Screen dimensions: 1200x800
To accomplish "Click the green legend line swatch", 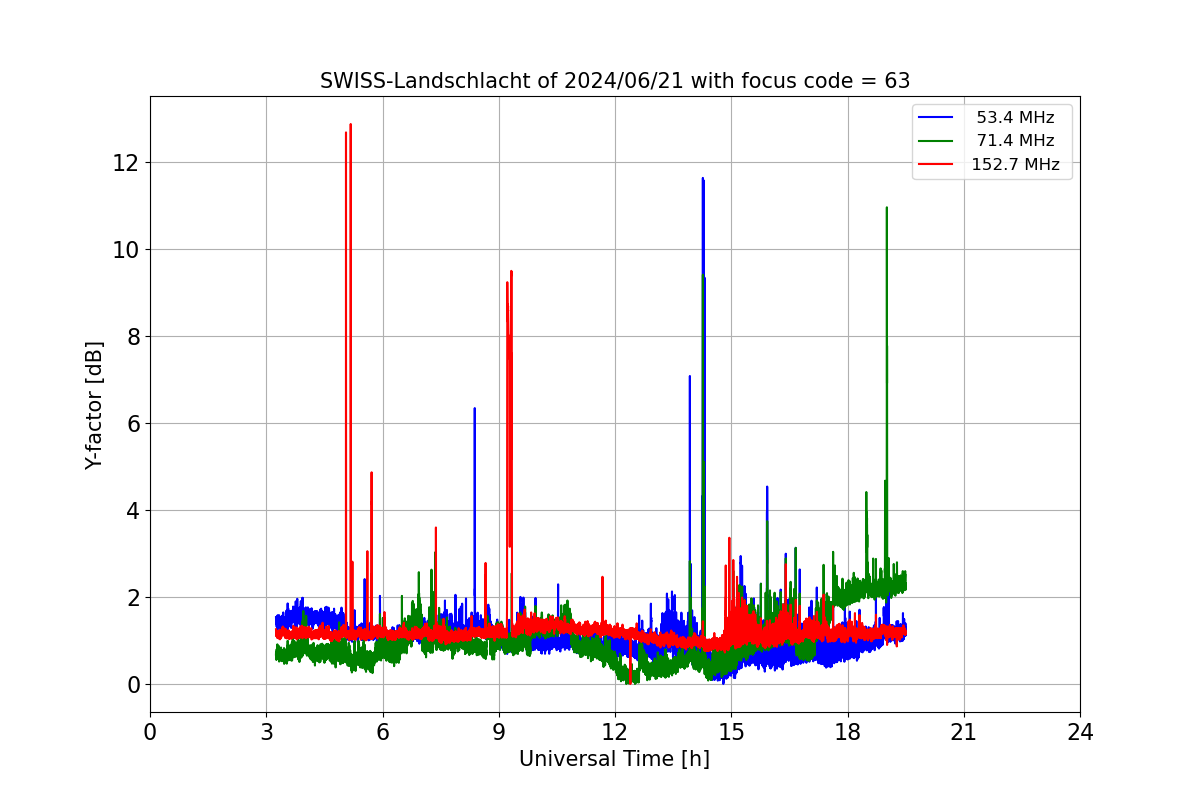I will tap(937, 141).
